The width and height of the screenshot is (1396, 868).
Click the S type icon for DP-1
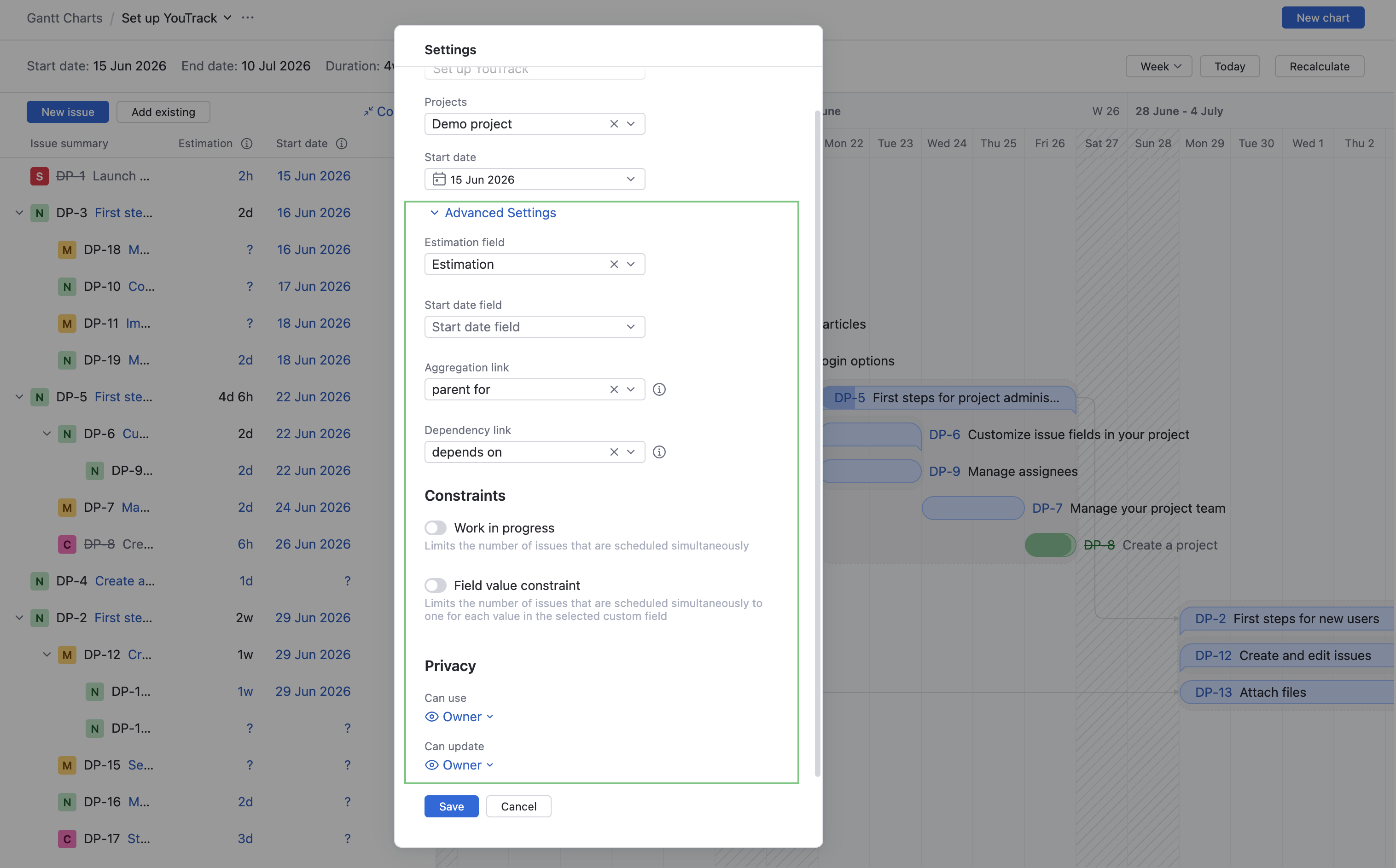coord(39,176)
